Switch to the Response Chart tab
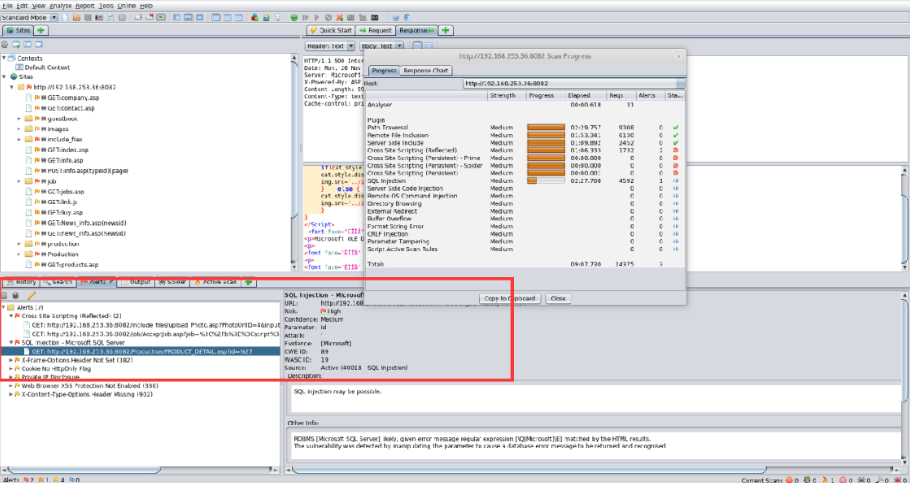The width and height of the screenshot is (910, 483). point(426,71)
